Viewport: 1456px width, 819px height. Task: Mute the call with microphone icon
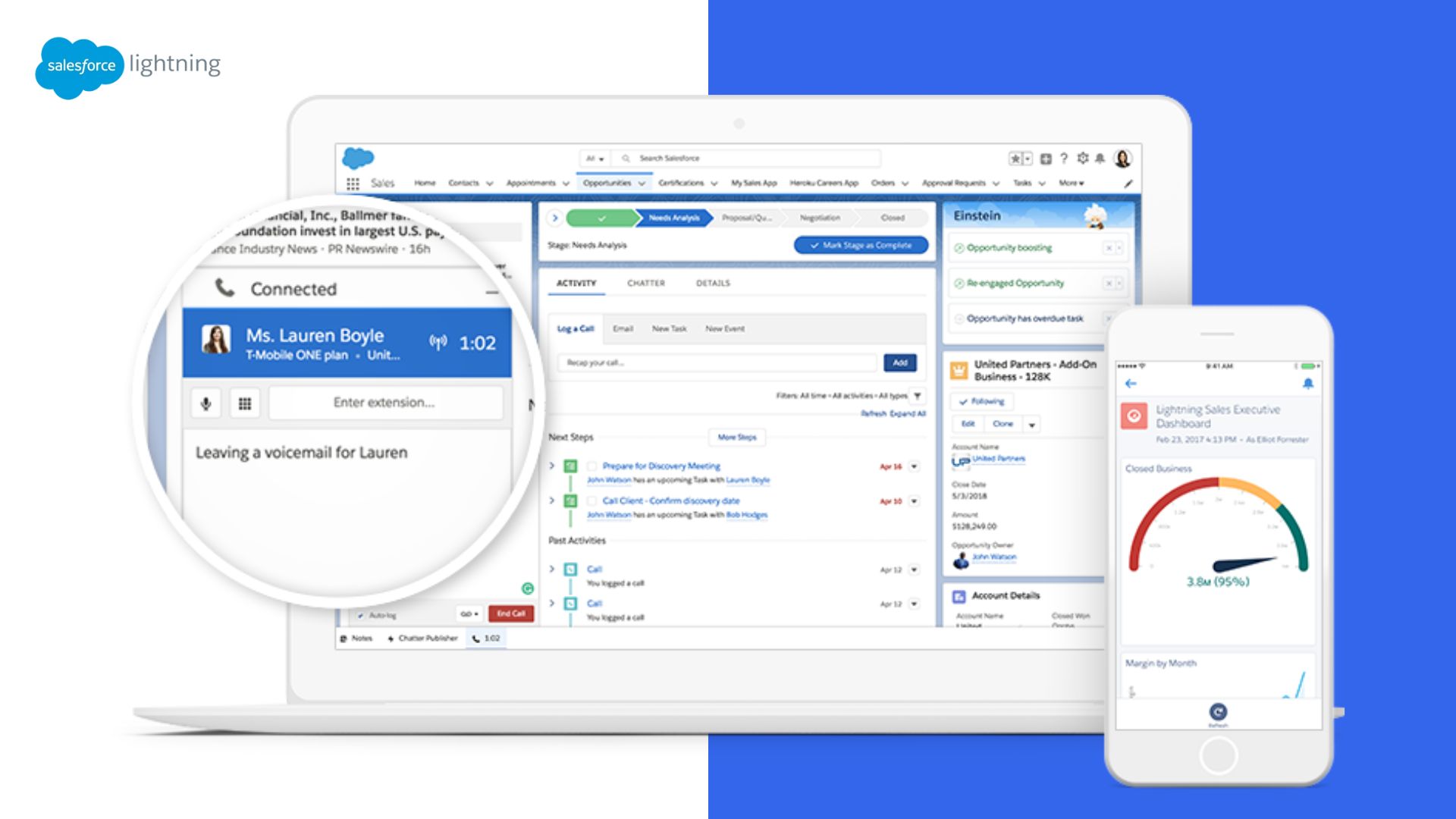(206, 403)
